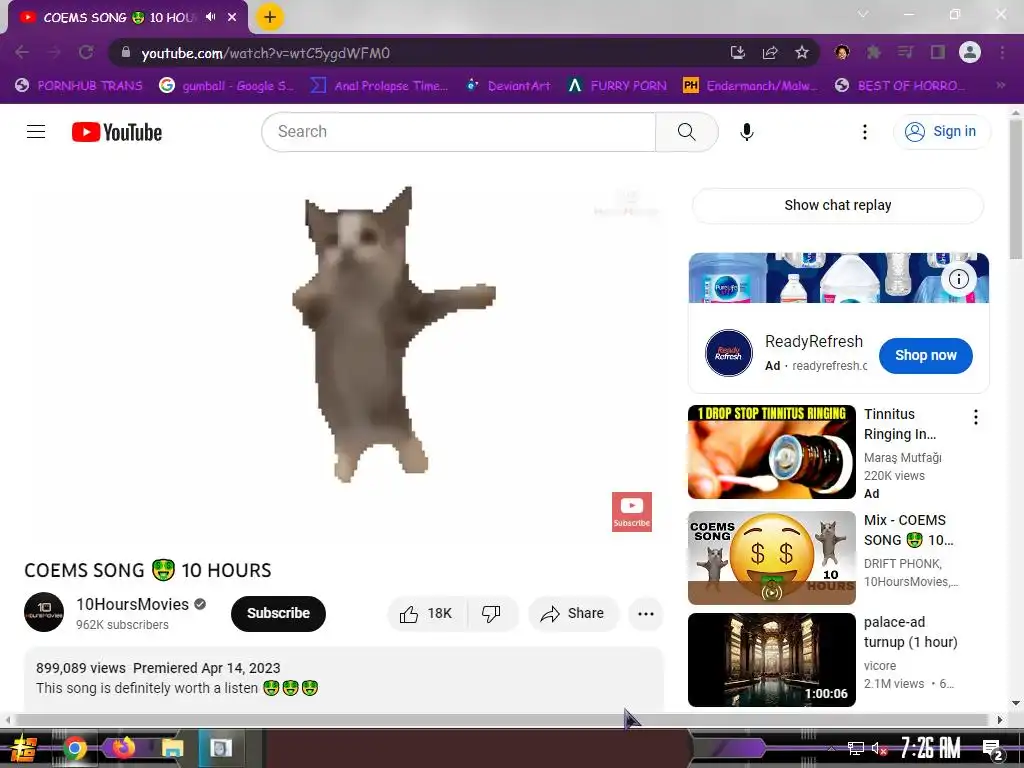Mute tab via speaker icon
Screen dimensions: 1024x768
click(x=211, y=17)
